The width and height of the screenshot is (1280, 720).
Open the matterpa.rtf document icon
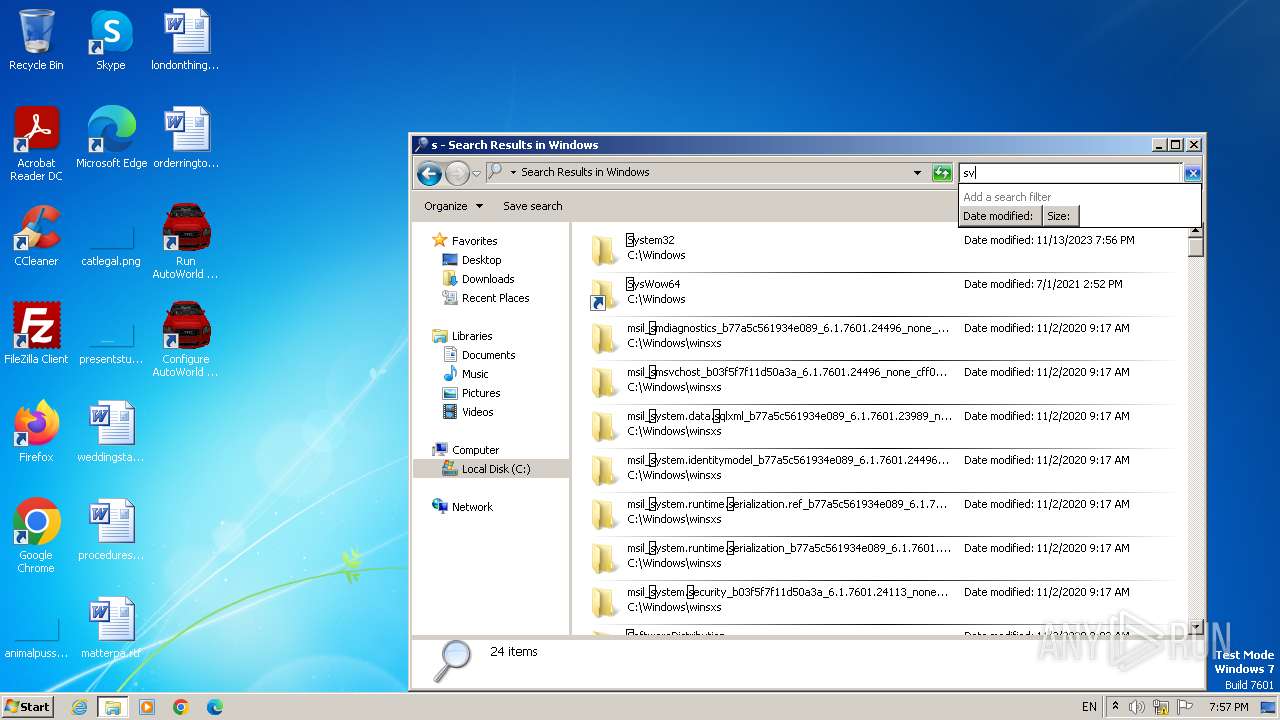[x=111, y=628]
